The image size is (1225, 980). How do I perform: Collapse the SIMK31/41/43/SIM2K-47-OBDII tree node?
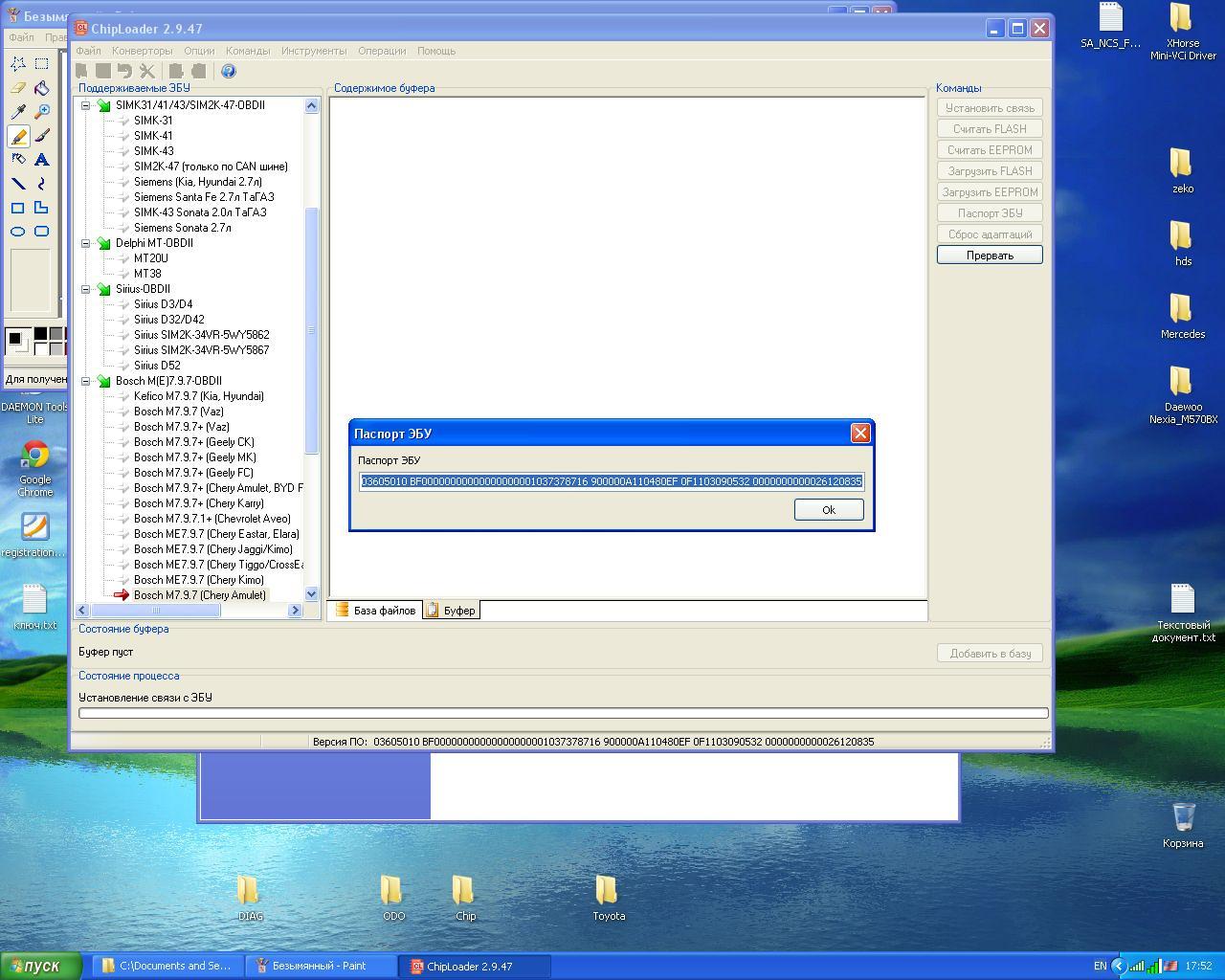85,105
